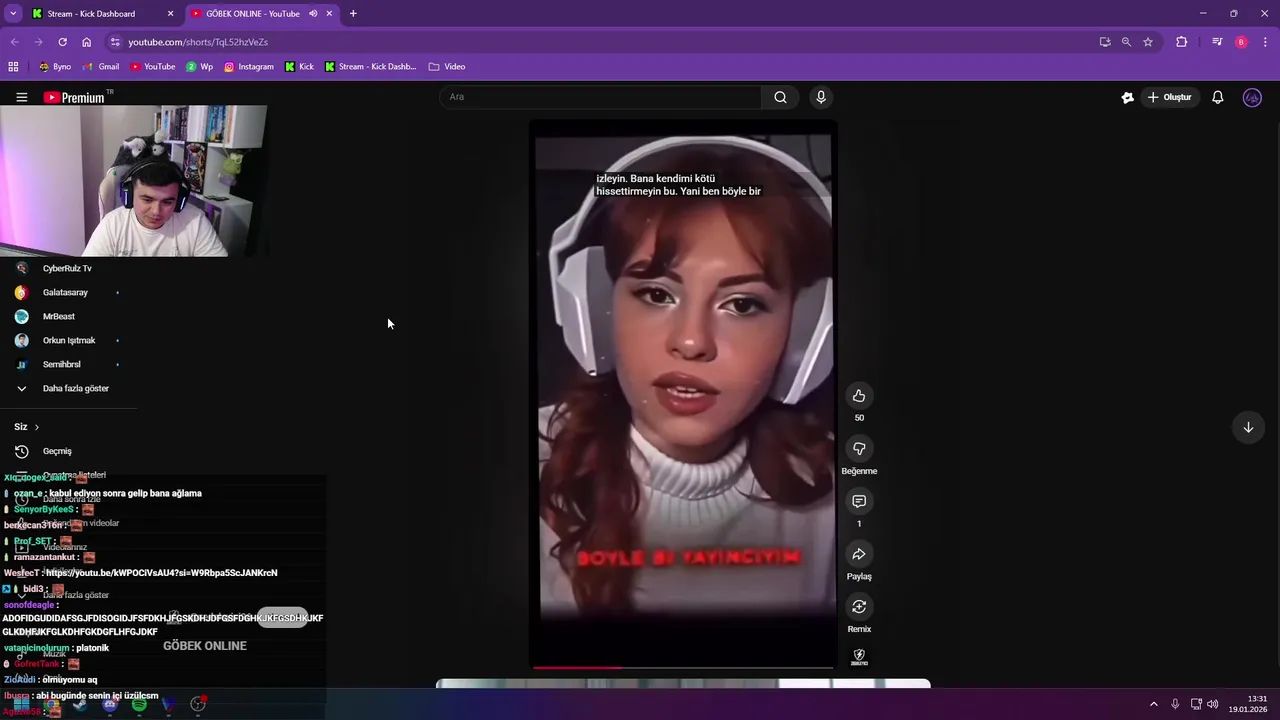Open comments on the short

(x=858, y=501)
